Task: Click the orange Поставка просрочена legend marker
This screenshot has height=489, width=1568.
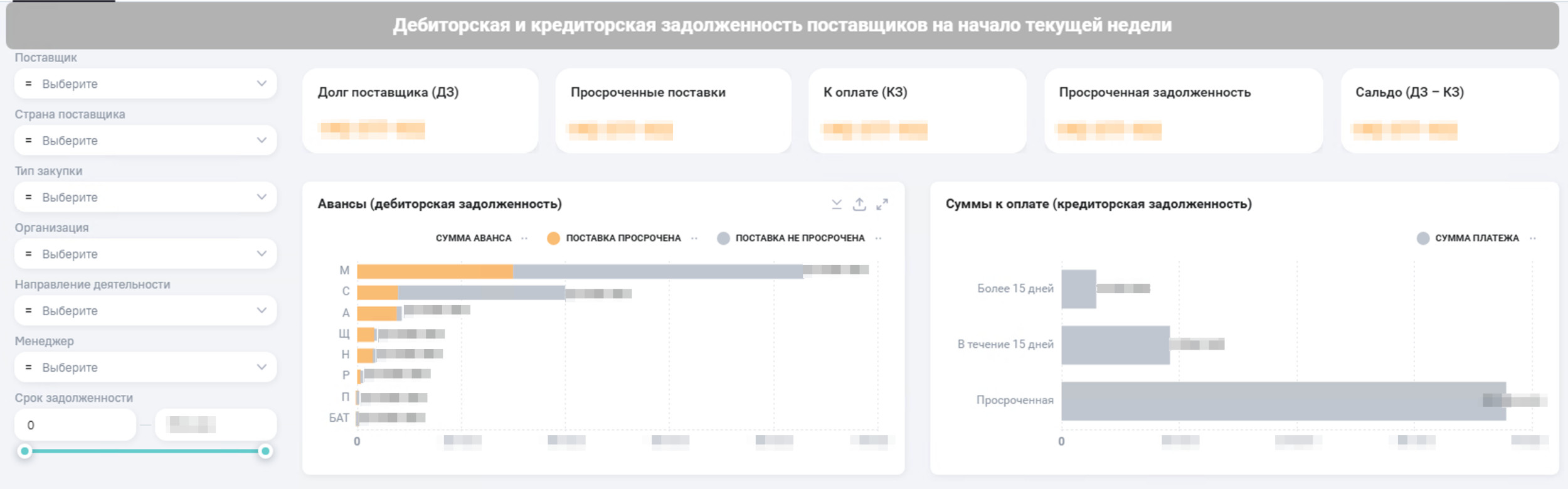Action: pyautogui.click(x=553, y=239)
